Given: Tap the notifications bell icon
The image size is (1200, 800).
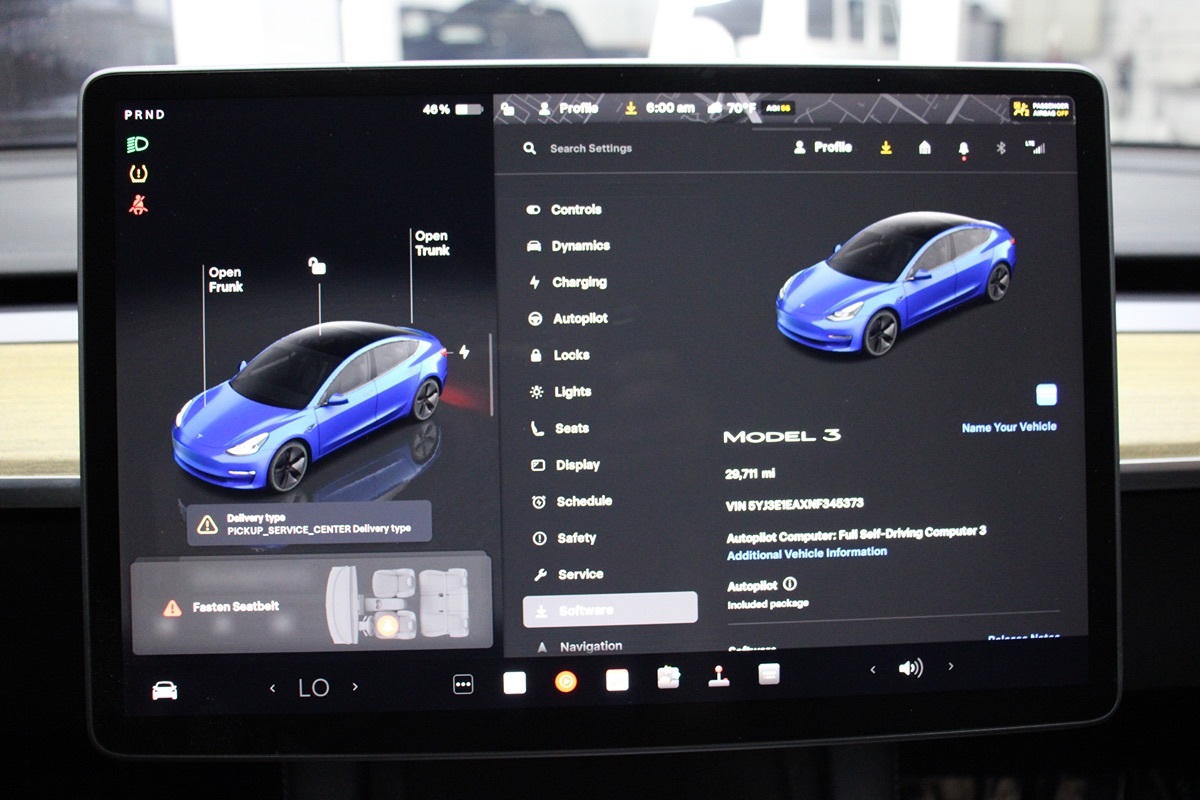Looking at the screenshot, I should coord(963,148).
